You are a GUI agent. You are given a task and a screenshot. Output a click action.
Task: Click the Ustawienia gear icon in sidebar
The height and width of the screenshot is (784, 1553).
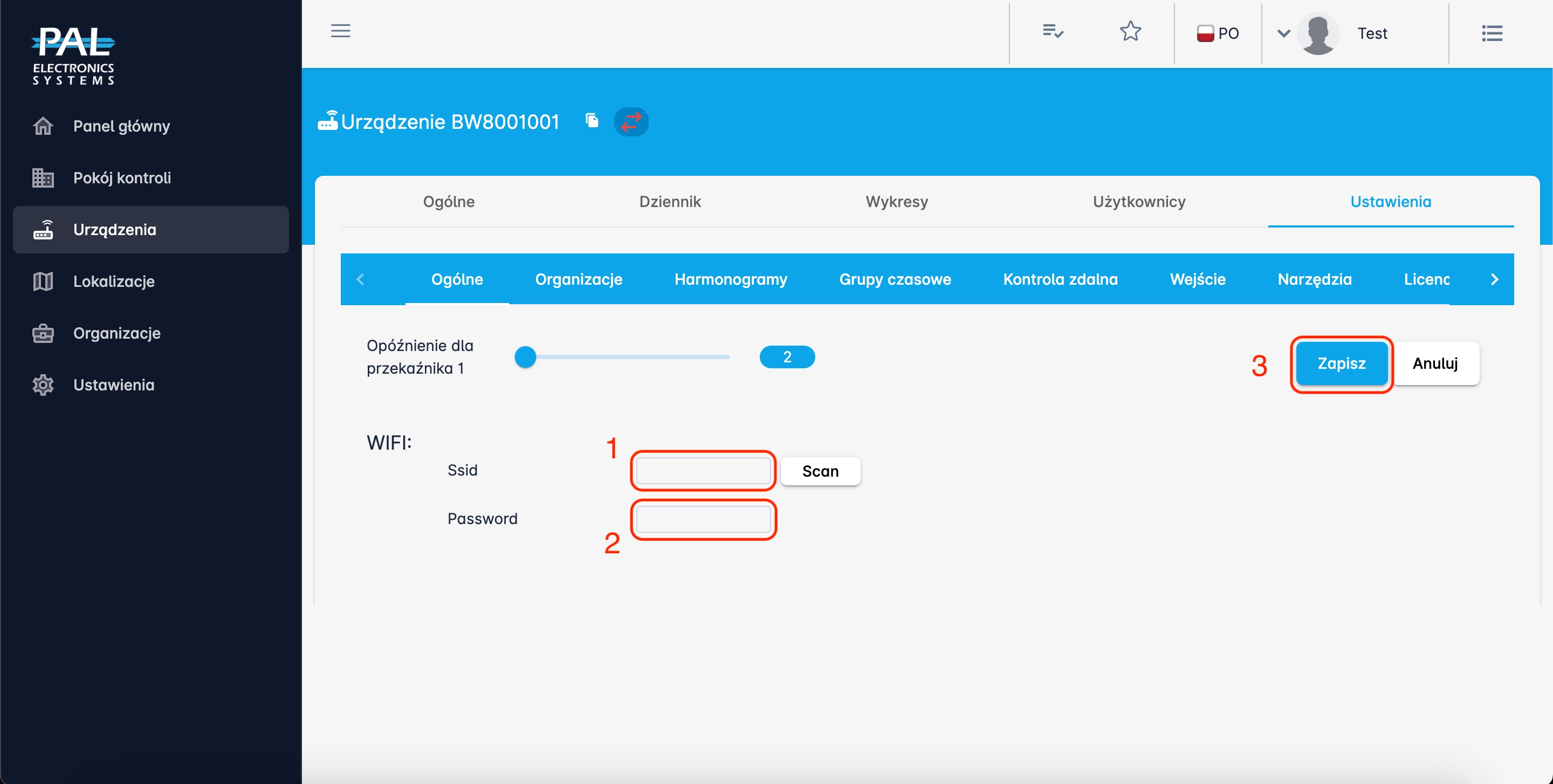point(43,385)
